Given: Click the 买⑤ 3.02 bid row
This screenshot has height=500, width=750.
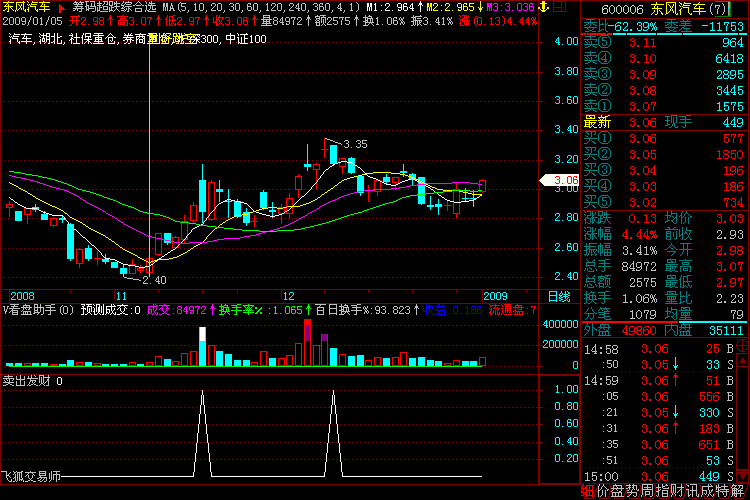Looking at the screenshot, I should (664, 202).
